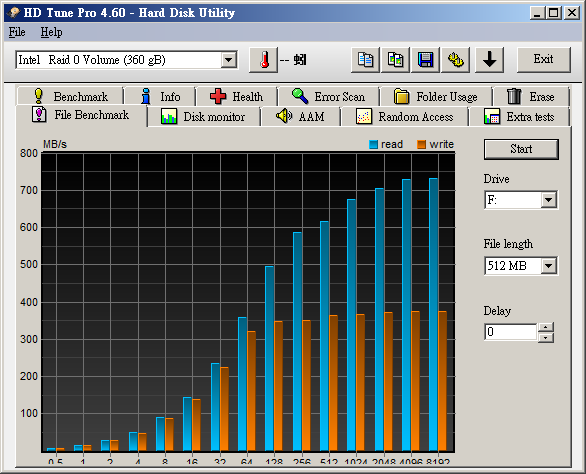The height and width of the screenshot is (474, 586).
Task: Maximize the HD Tune Pro window
Action: coord(553,13)
